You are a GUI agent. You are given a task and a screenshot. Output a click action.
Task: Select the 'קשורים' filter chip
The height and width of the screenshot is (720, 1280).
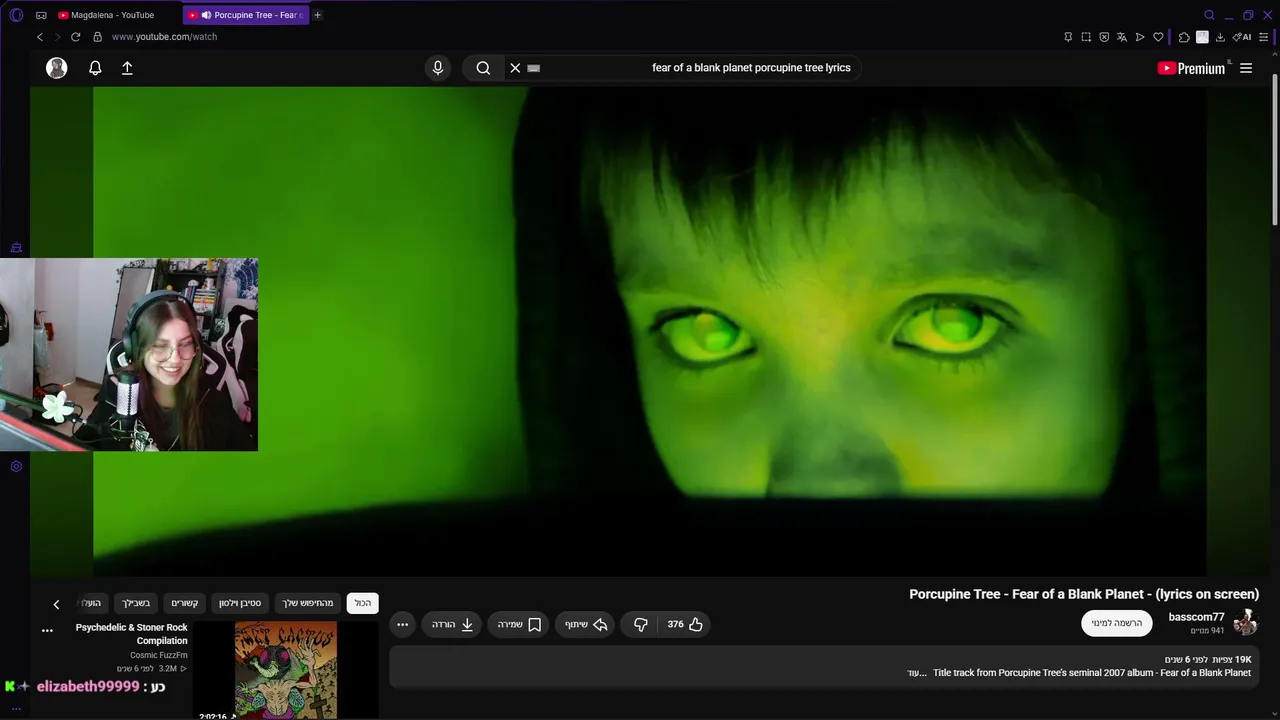pos(185,603)
